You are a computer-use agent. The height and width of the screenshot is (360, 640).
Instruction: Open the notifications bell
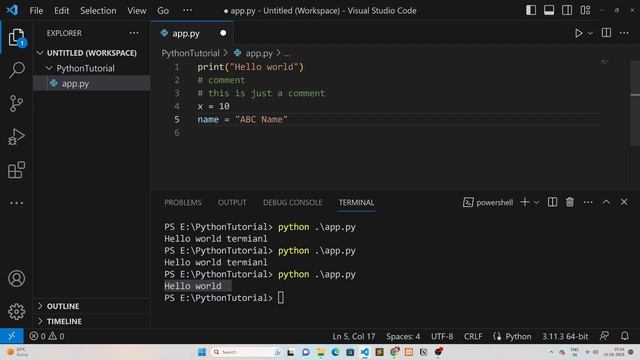point(624,336)
